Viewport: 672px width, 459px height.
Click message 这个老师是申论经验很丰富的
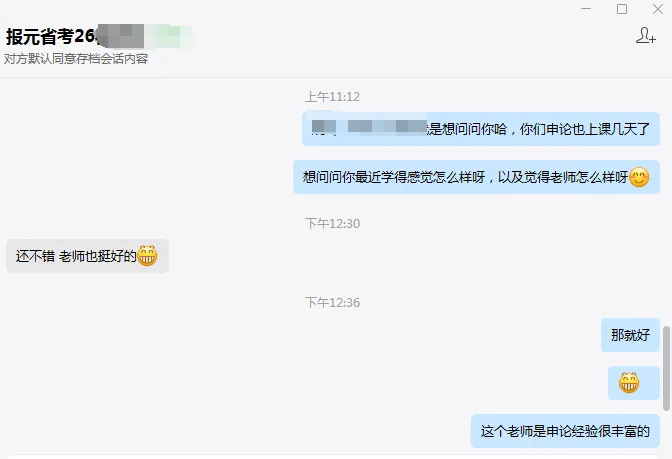click(565, 431)
